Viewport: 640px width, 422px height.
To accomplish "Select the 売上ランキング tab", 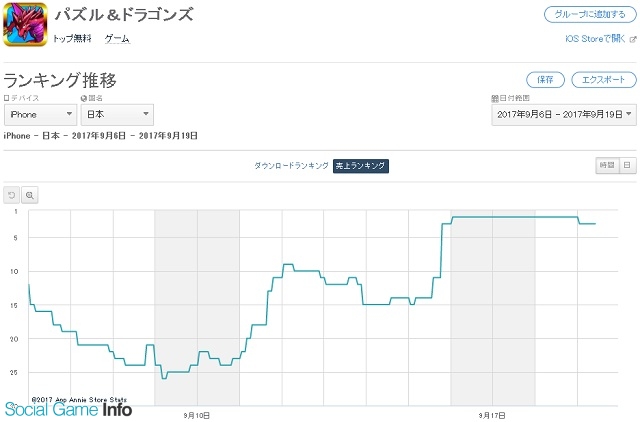I will (x=360, y=165).
